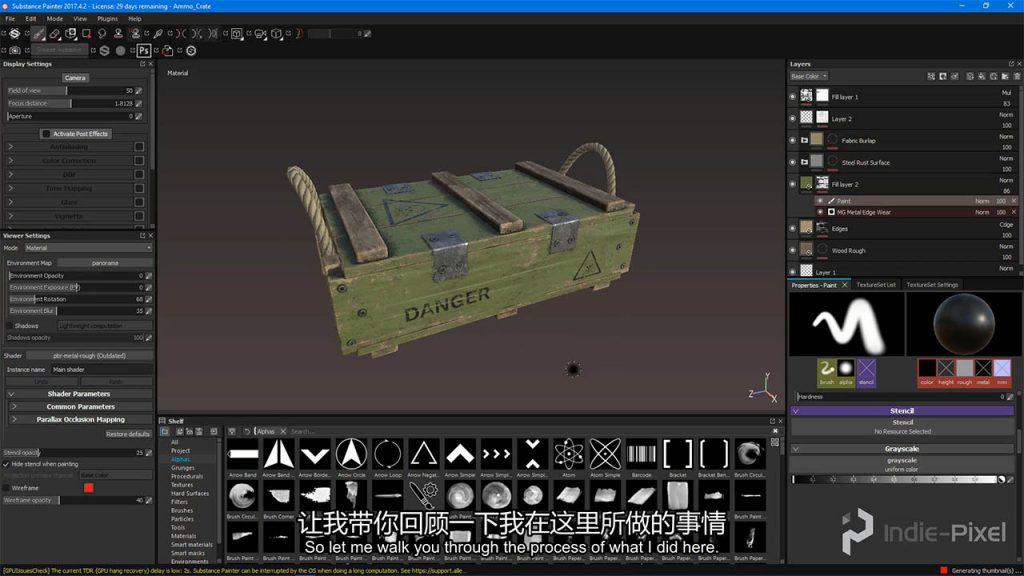Switch to the TextureSet Settings tab

(932, 285)
